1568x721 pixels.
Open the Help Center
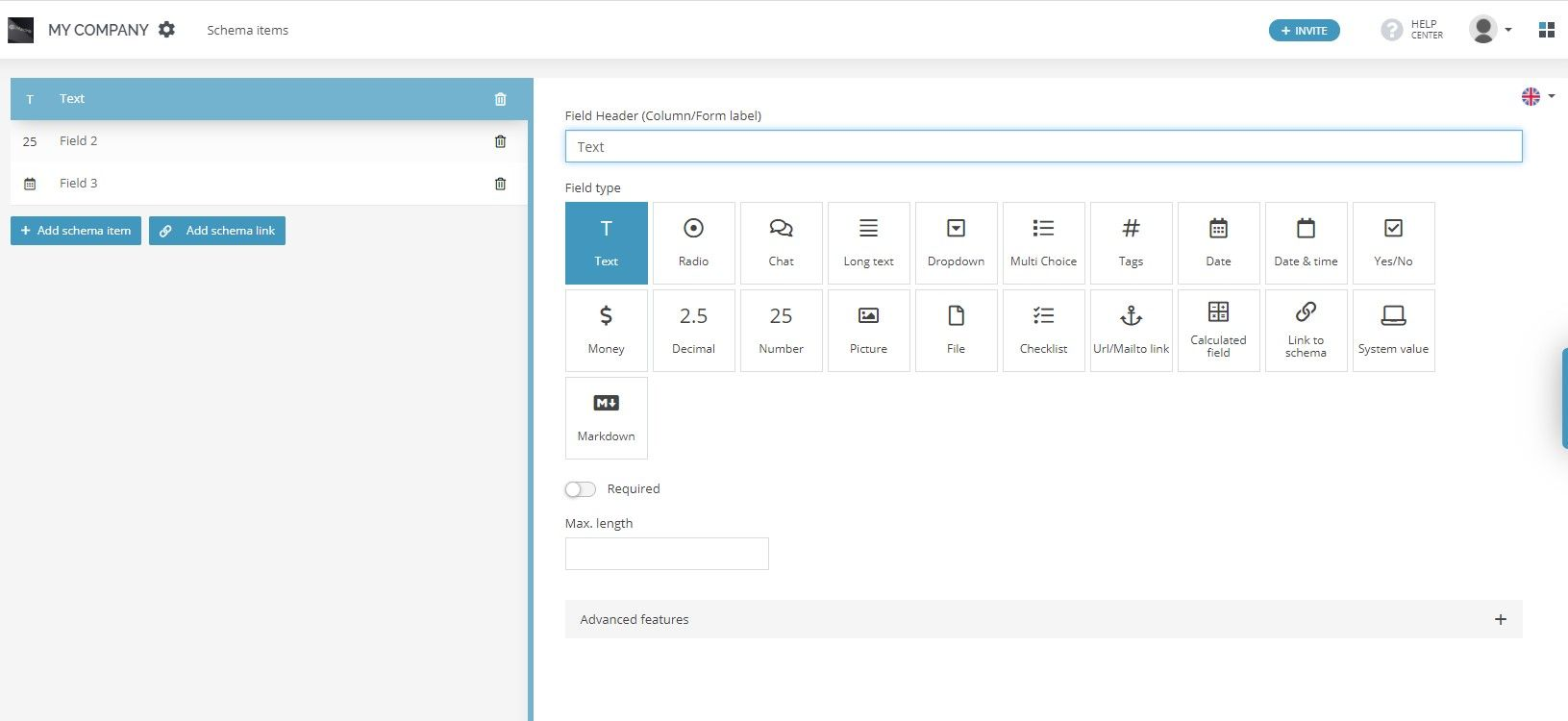point(1411,30)
